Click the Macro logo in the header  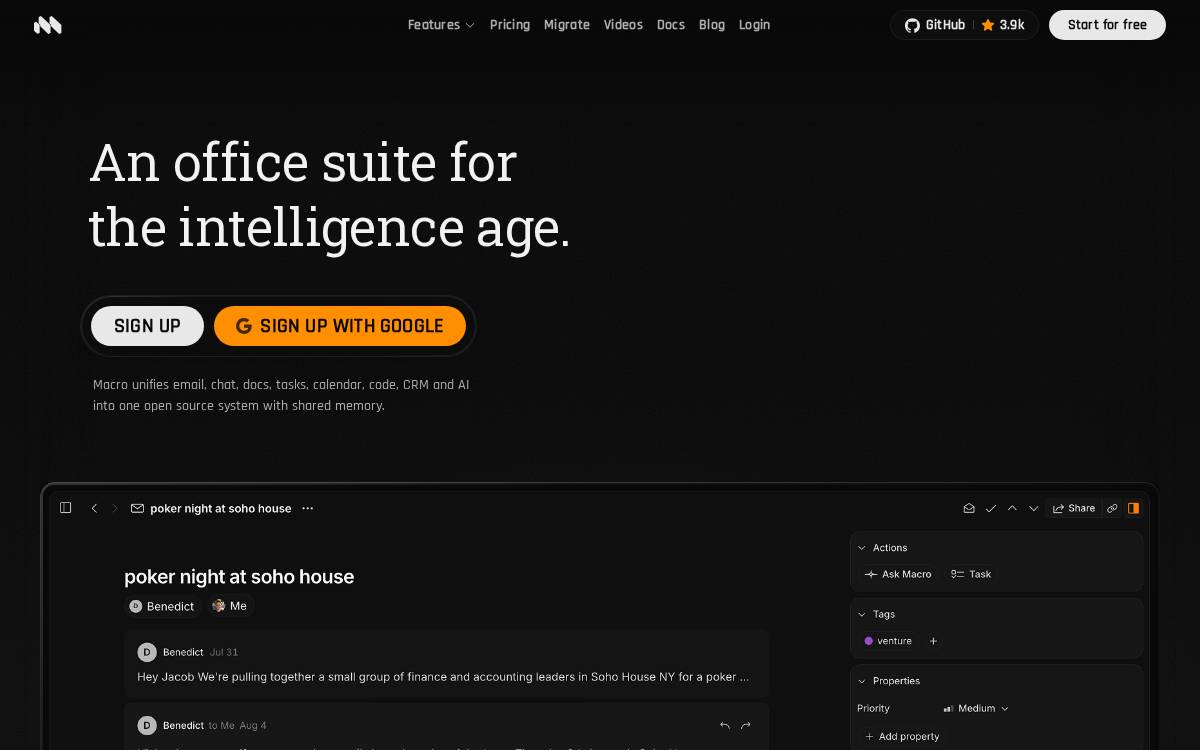(48, 25)
